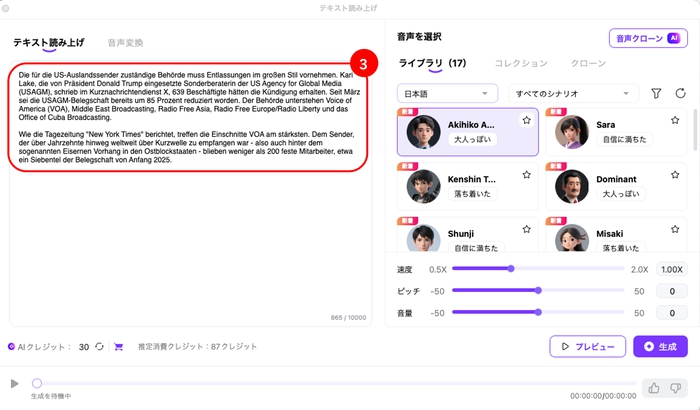
Task: Click the speed value field 1.00X
Action: pyautogui.click(x=671, y=269)
